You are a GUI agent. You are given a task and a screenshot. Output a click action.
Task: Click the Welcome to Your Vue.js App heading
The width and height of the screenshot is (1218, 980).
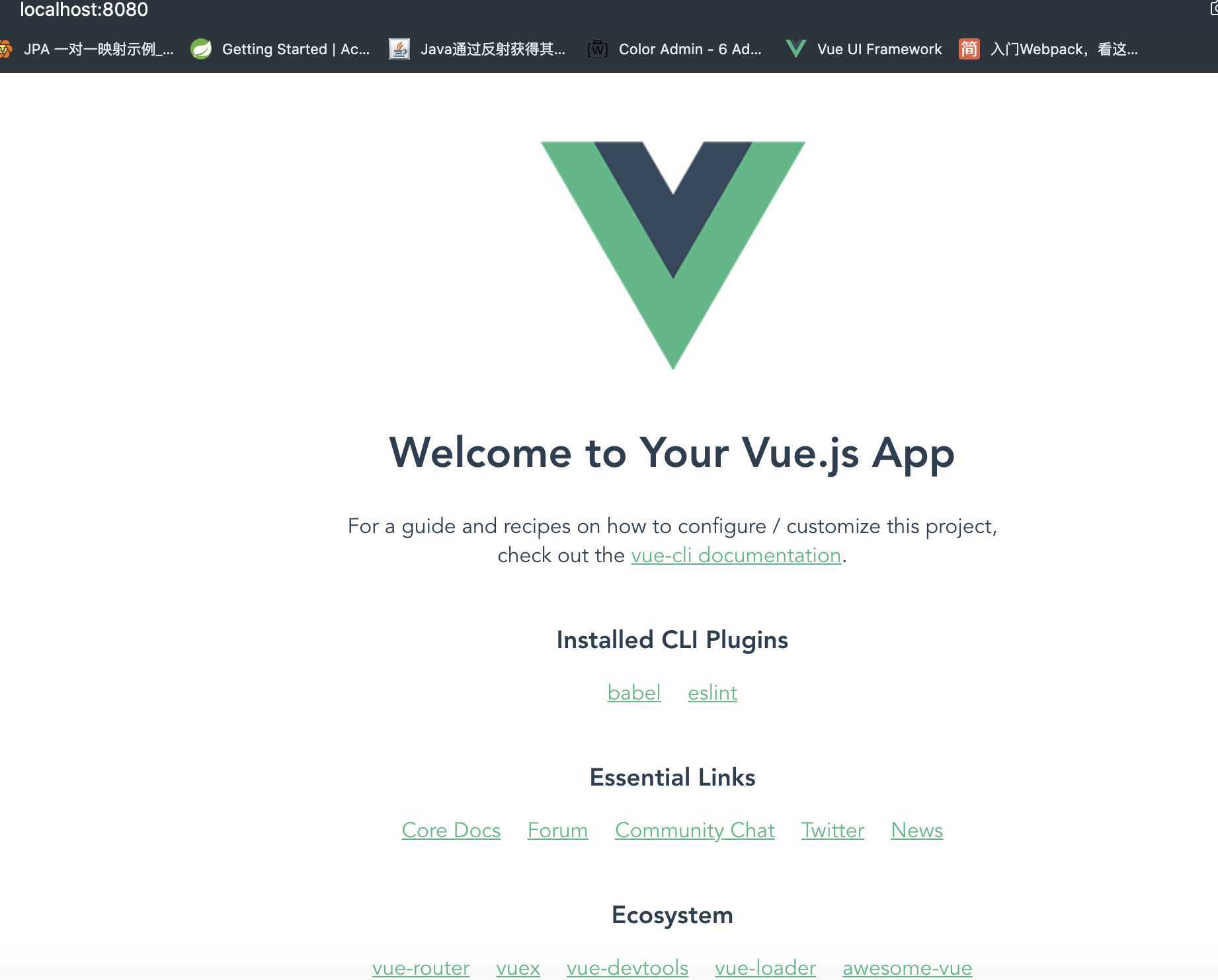click(x=672, y=454)
